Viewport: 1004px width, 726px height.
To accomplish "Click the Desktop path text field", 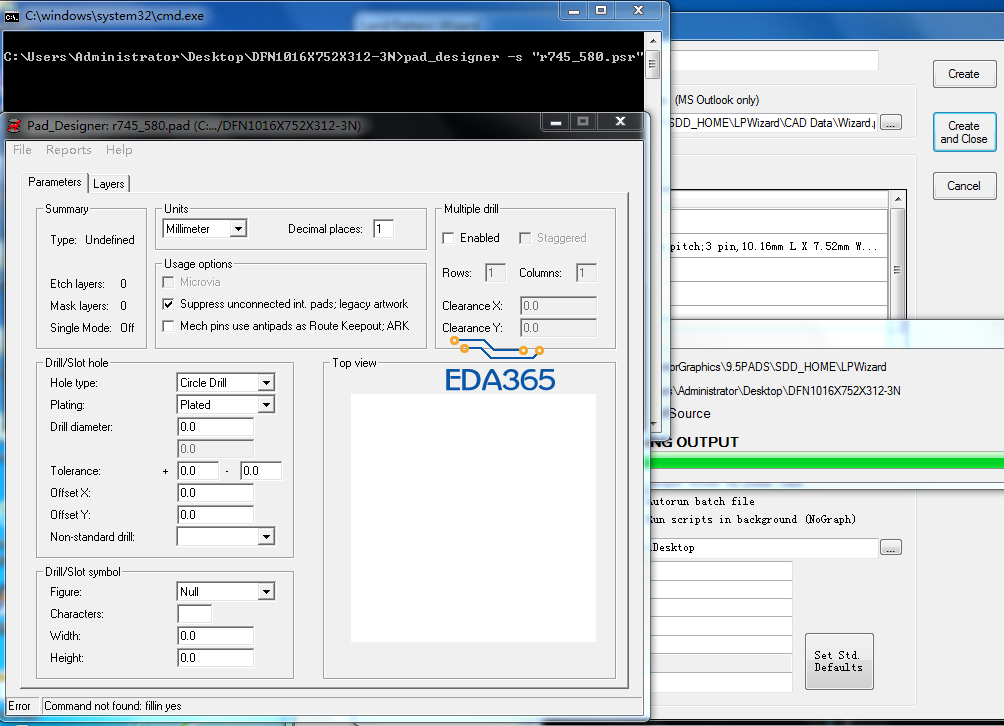I will point(763,547).
